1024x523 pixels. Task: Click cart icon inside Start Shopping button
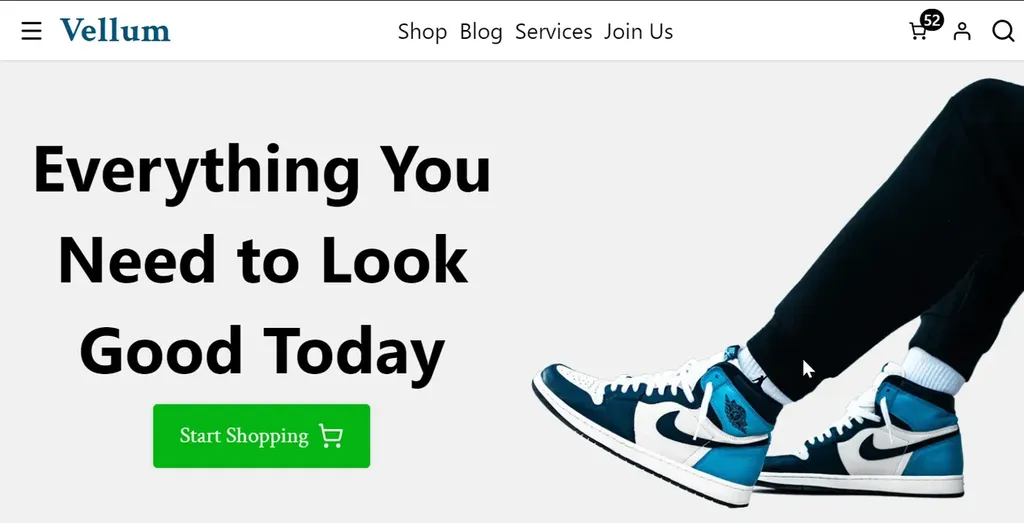[330, 436]
